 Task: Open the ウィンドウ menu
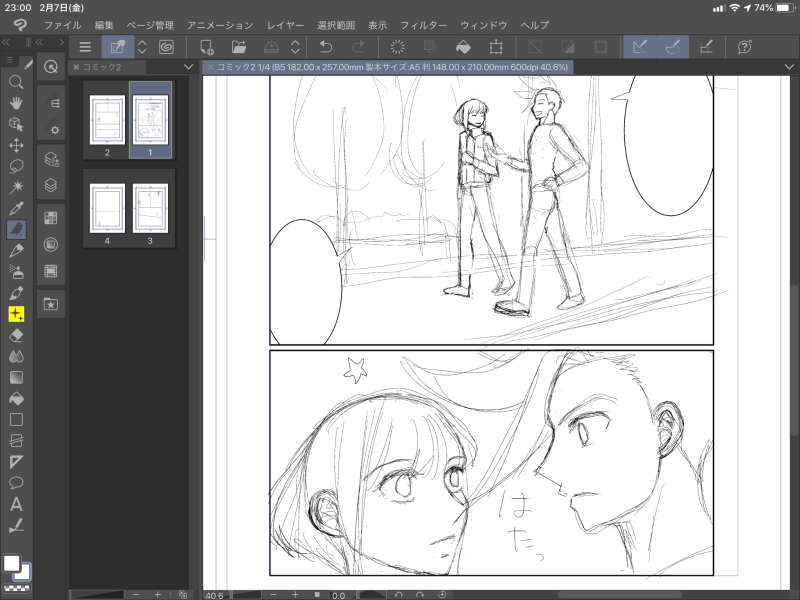483,25
